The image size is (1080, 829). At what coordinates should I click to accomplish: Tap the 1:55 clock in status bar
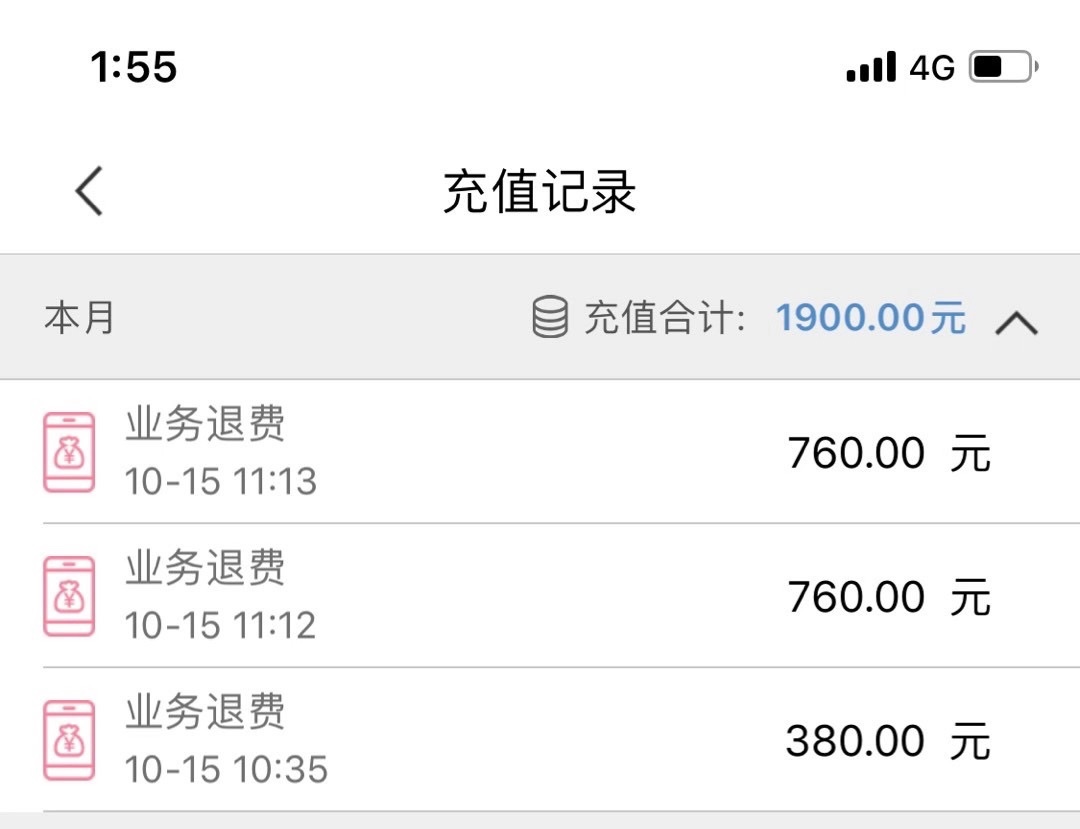pos(134,67)
